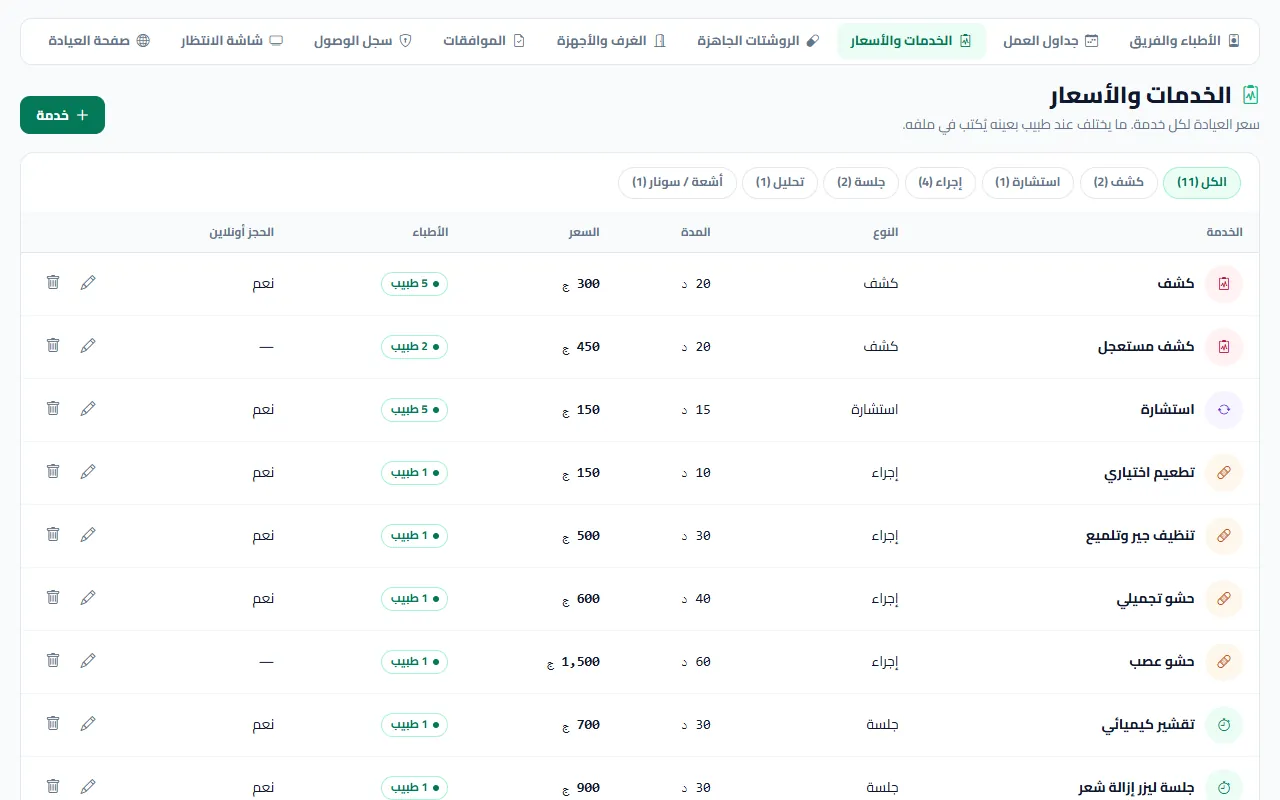Delete the كشف مستعجل service
Viewport: 1280px width, 800px height.
(53, 346)
